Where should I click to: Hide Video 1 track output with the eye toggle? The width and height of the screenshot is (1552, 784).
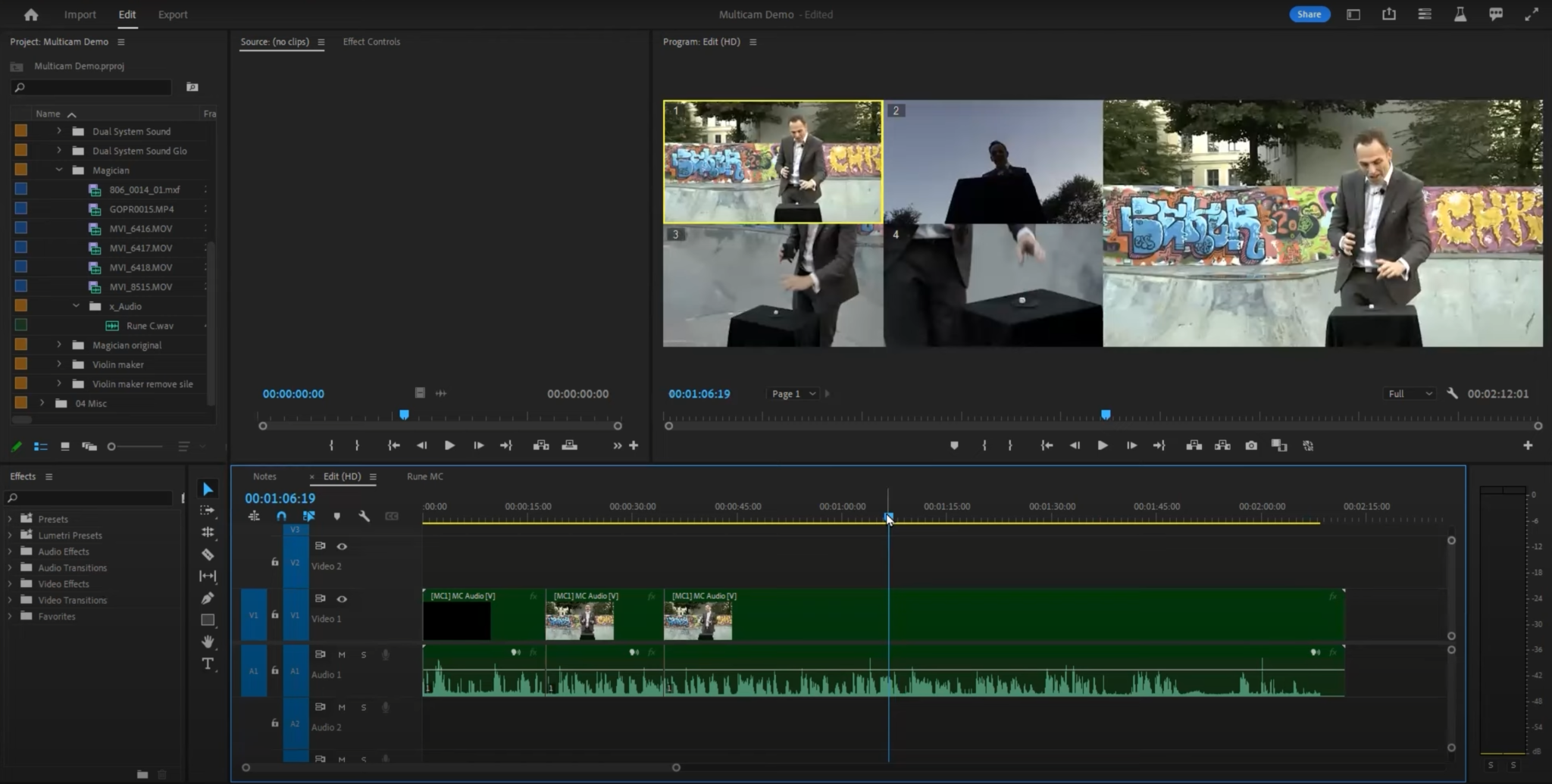click(x=343, y=598)
